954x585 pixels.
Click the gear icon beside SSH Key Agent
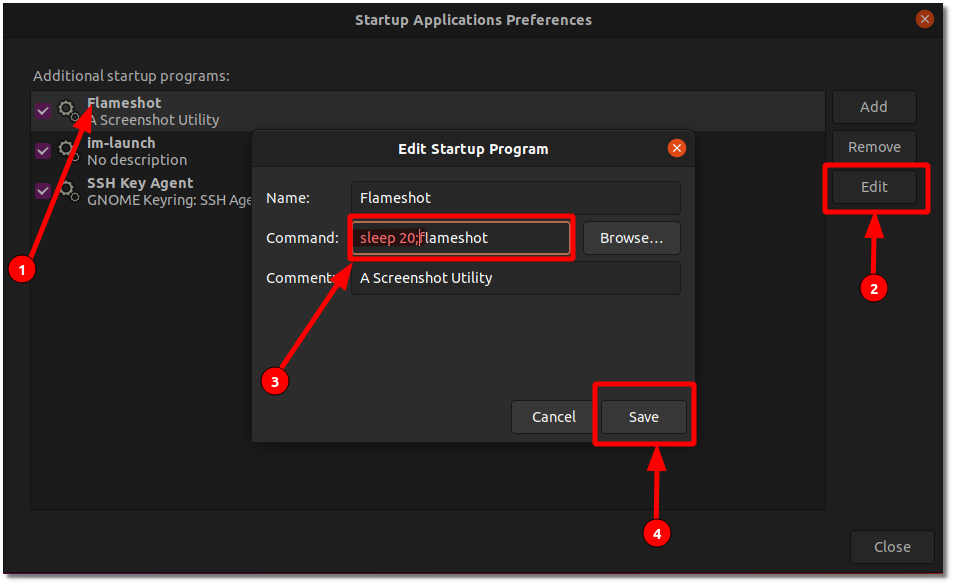click(x=68, y=191)
